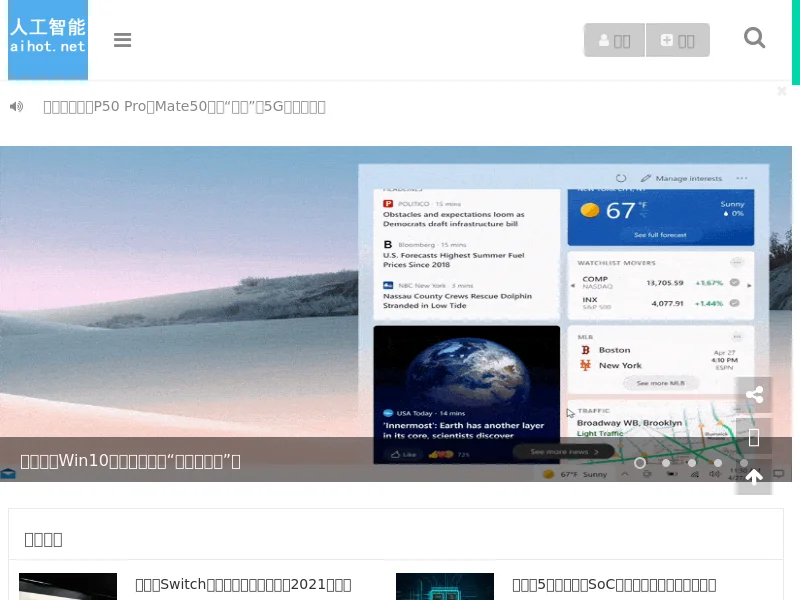800x600 pixels.
Task: Click the back-to-top arrow icon
Action: point(754,477)
